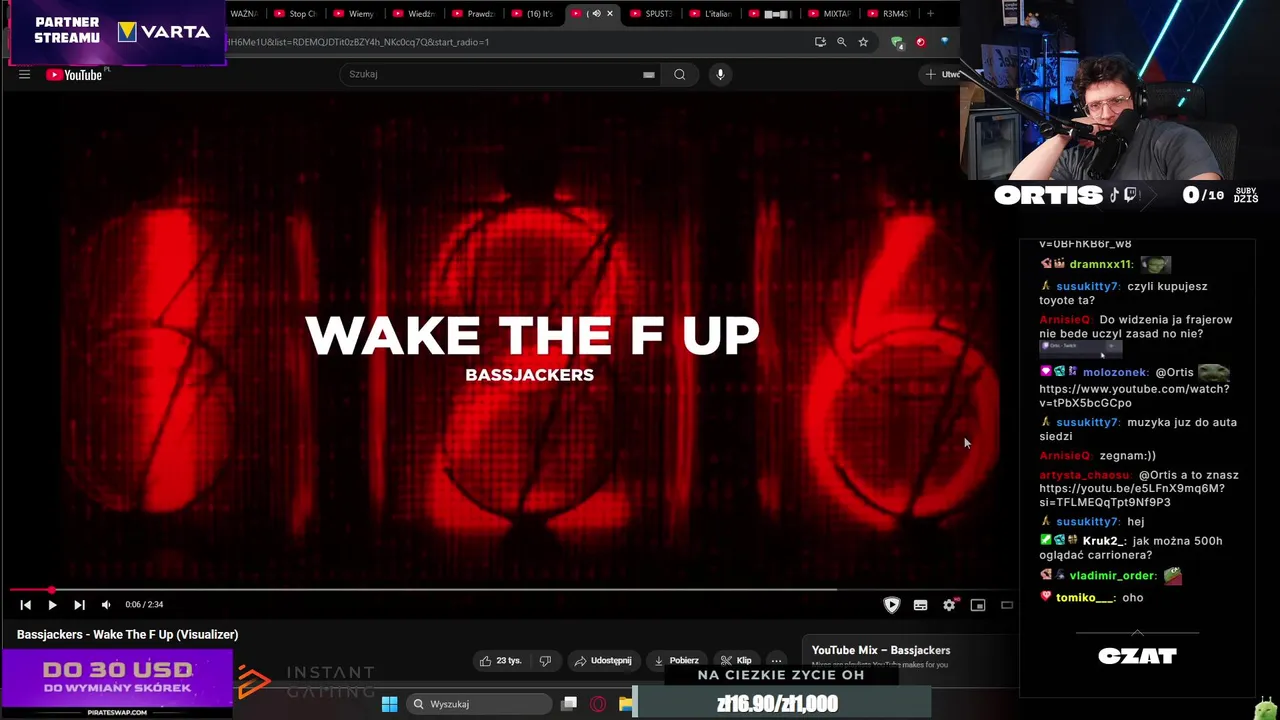
Task: Open the YouTube guide hamburger menu
Action: [24, 74]
